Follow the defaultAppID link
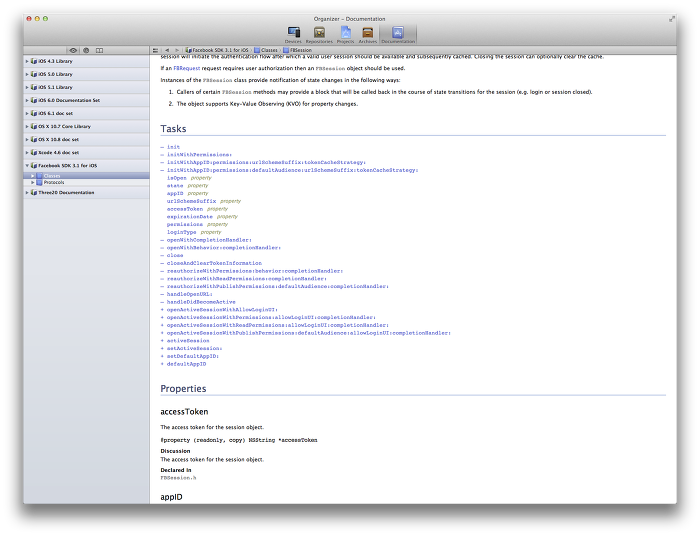 pyautogui.click(x=187, y=364)
